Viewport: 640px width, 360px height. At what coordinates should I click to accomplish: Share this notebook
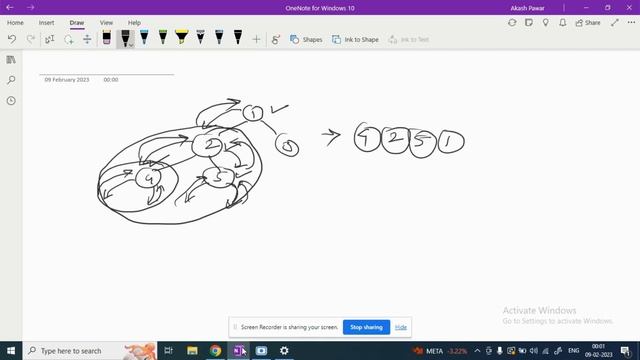588,23
